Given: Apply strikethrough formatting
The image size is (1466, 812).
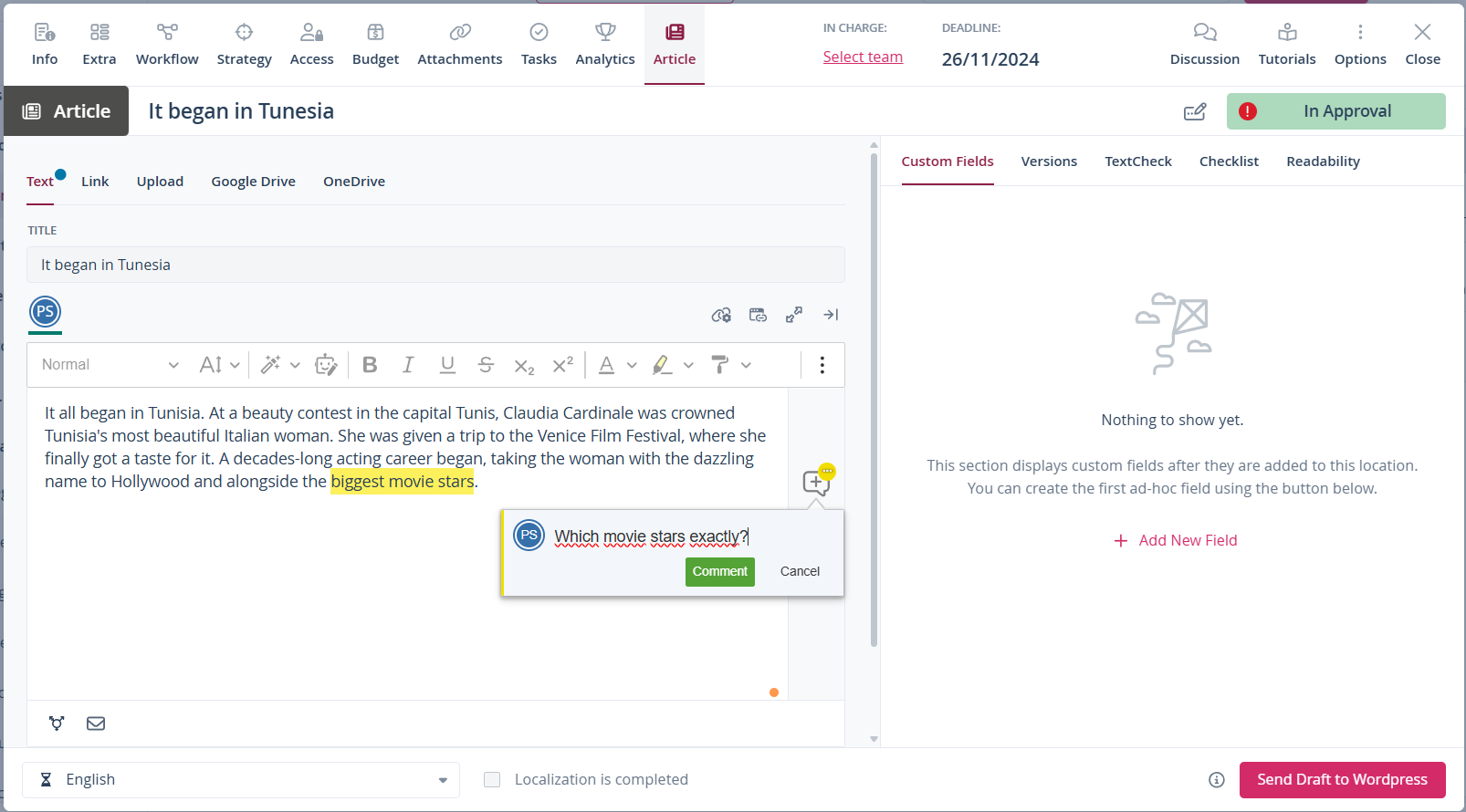Looking at the screenshot, I should click(x=486, y=365).
